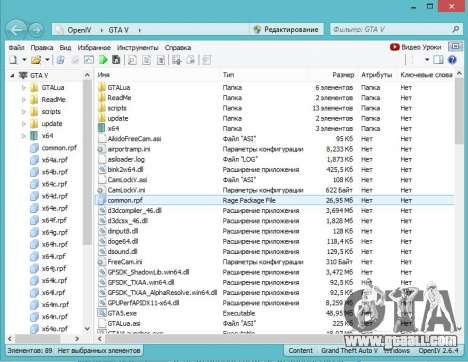468x362 pixels.
Task: Click the save disk toolbar icon
Action: point(116,60)
